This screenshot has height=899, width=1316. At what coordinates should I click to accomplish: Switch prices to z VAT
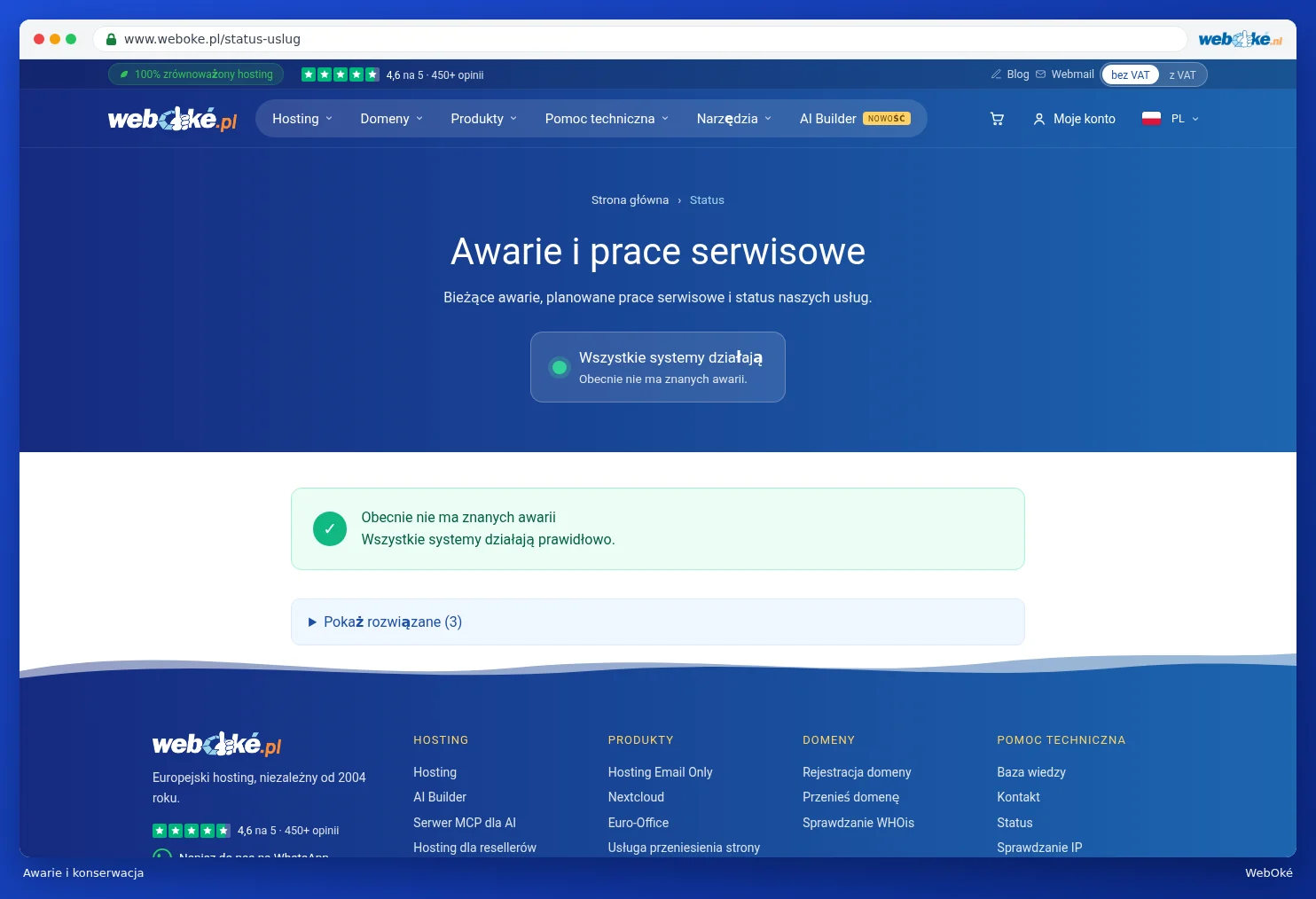(1182, 75)
